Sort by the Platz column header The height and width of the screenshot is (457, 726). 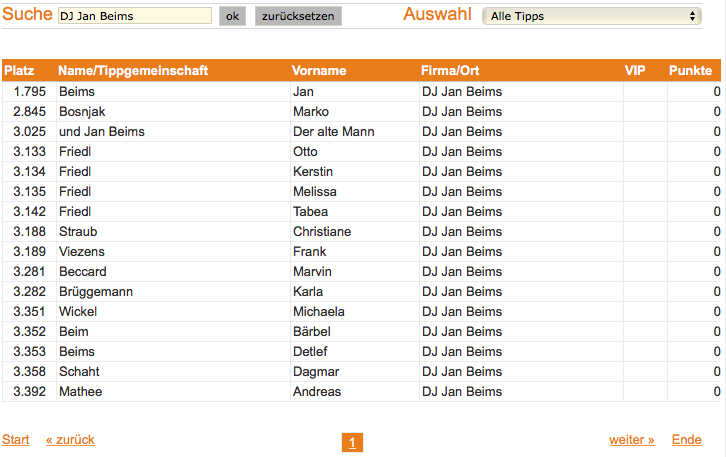tap(19, 70)
